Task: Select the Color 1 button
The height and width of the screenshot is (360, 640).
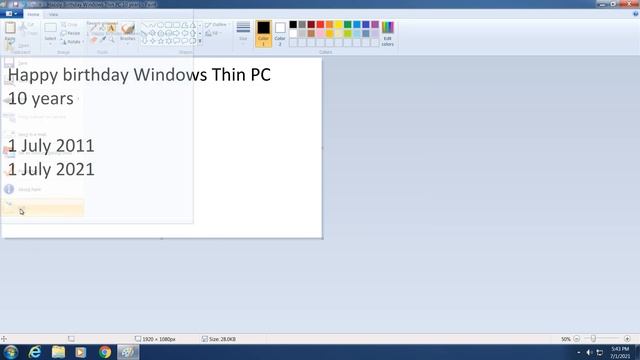Action: click(263, 33)
